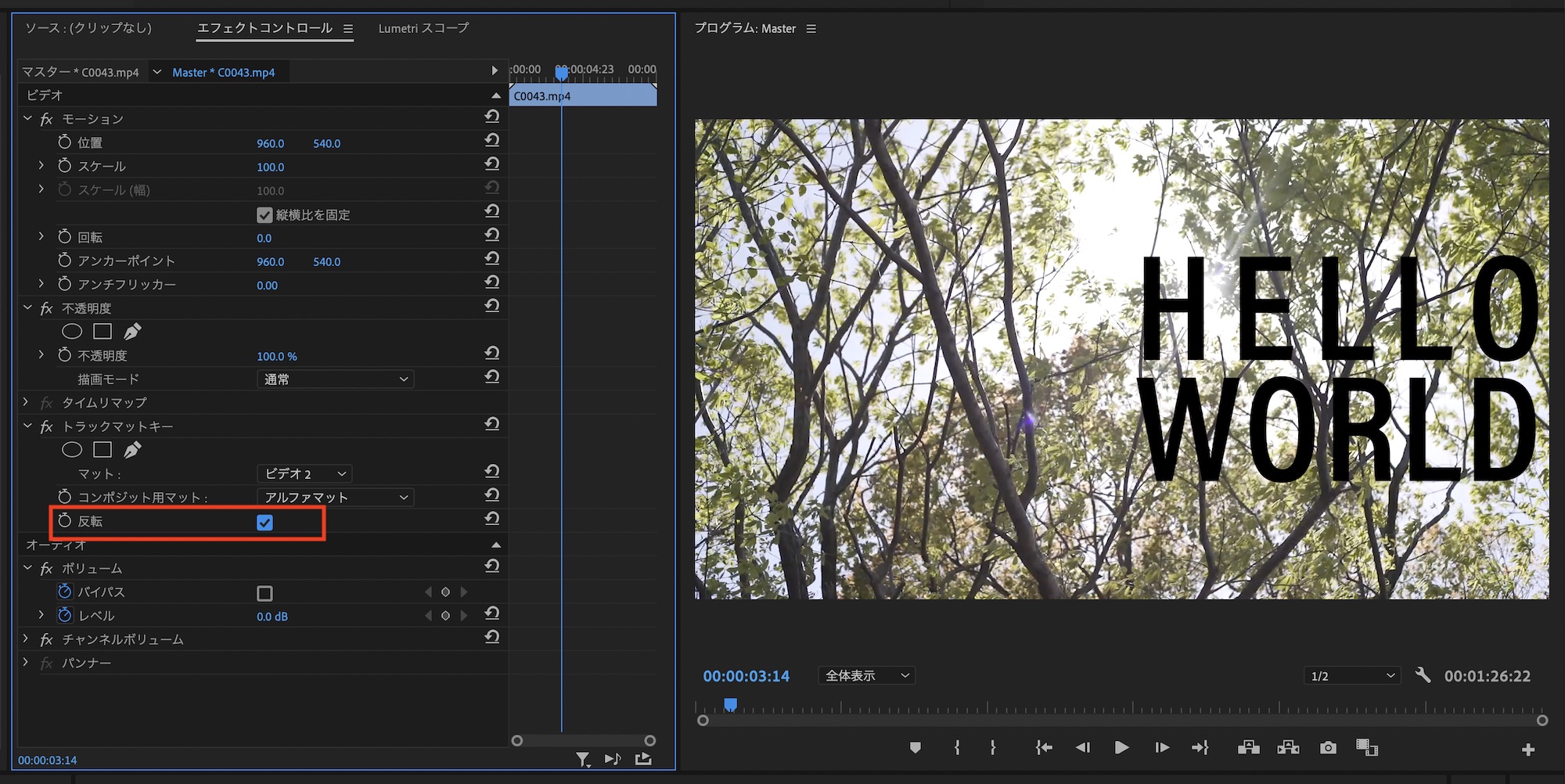Open Program Monitor settings wrench

1423,675
